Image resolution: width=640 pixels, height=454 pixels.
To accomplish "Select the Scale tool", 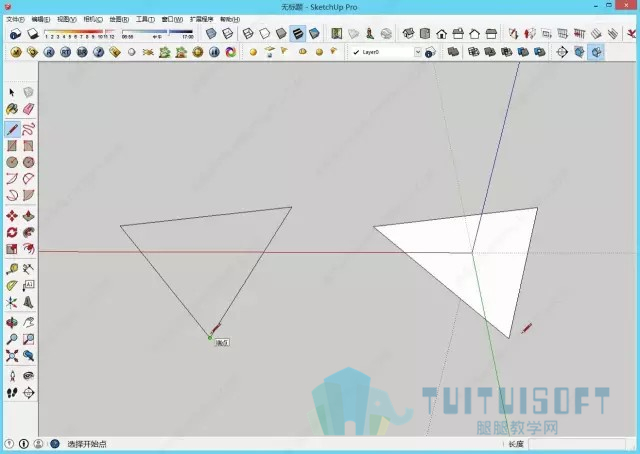I will (x=12, y=249).
